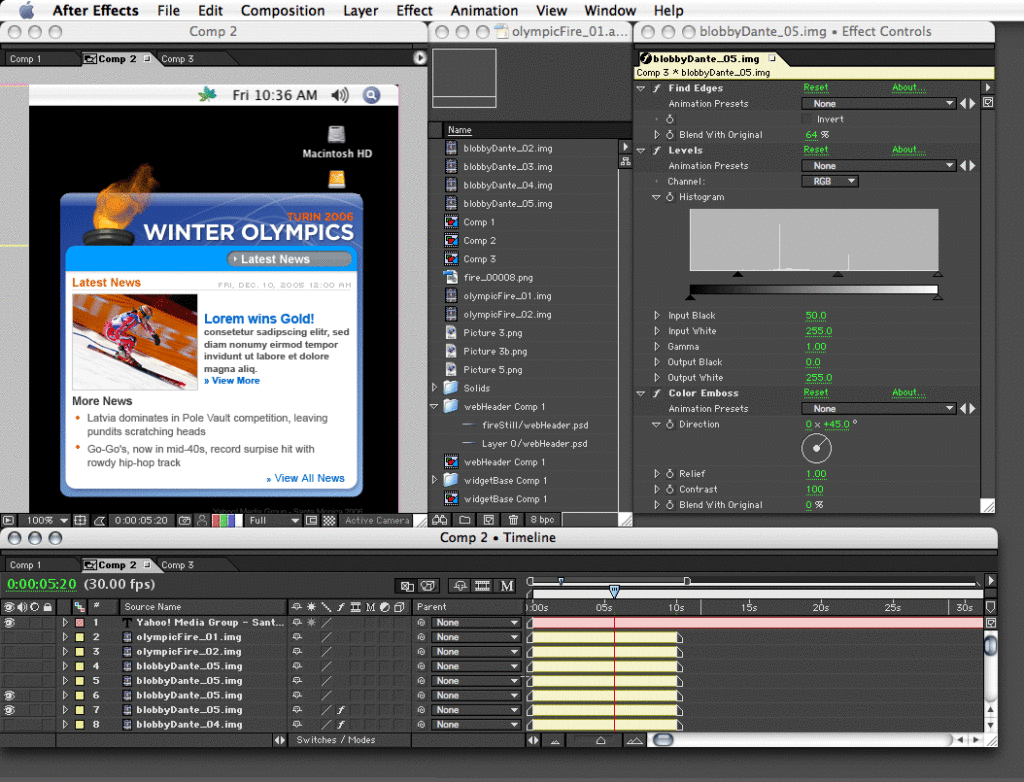Click the toggle view masks icon
This screenshot has height=782, width=1024.
(99, 521)
